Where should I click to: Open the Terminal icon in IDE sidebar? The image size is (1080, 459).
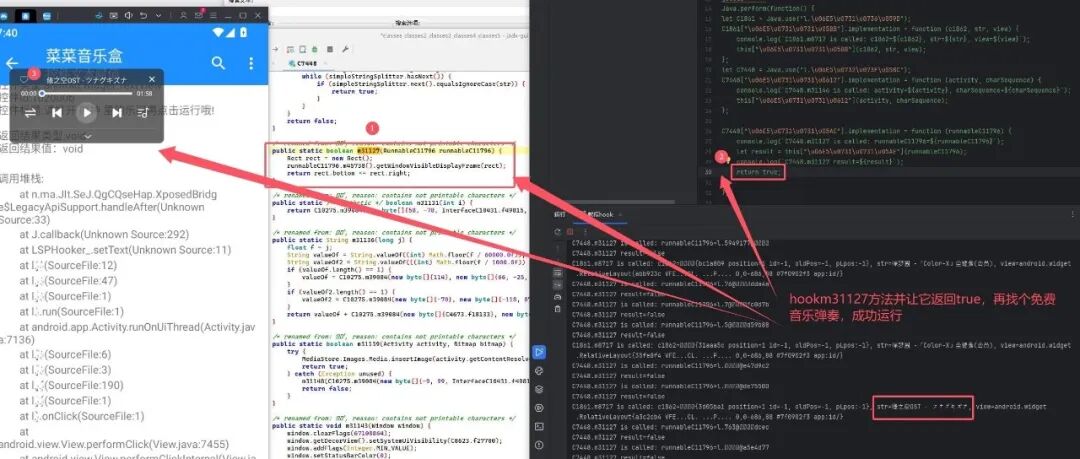click(x=539, y=427)
